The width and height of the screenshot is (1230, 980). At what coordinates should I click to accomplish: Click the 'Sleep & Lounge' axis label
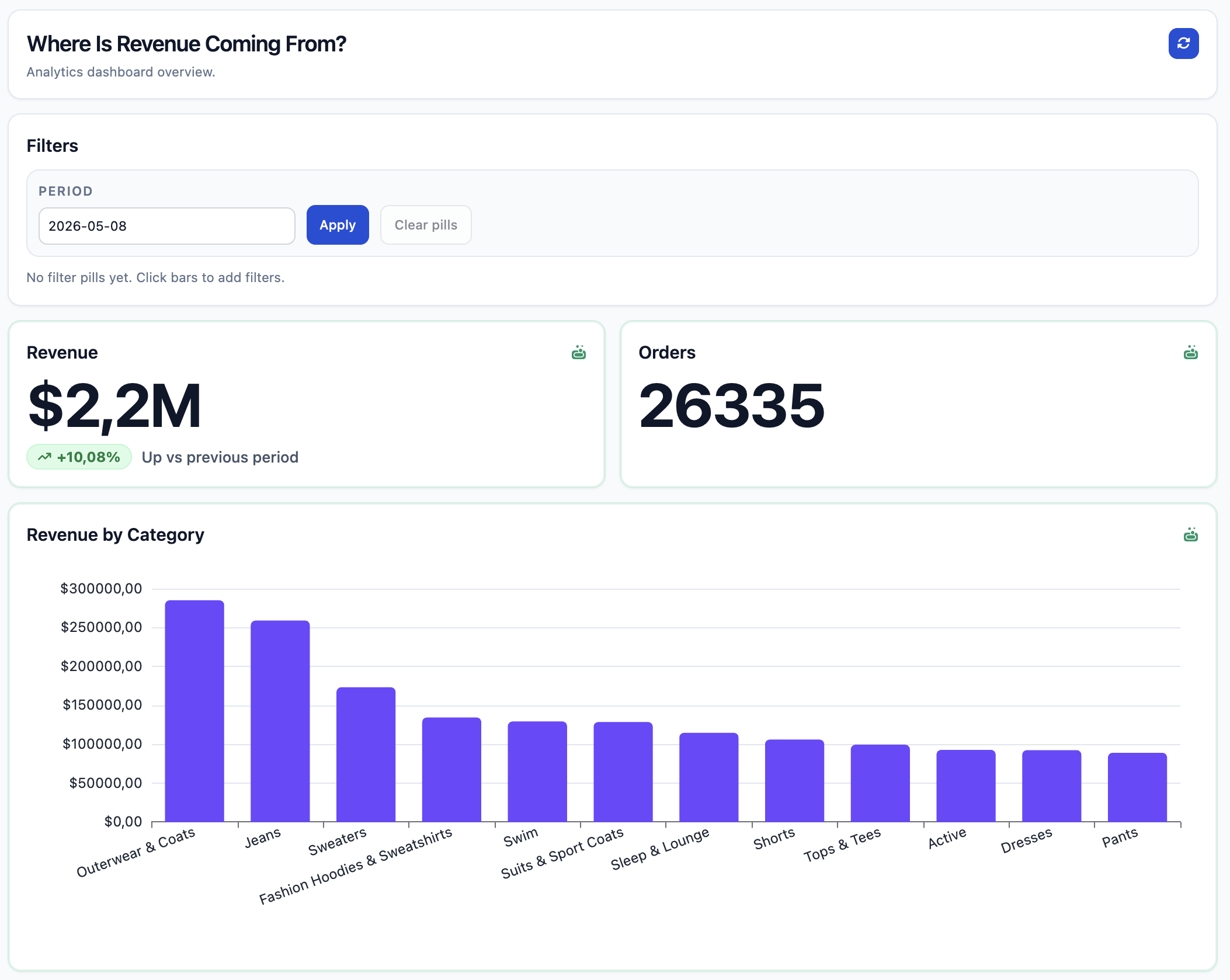(x=660, y=848)
